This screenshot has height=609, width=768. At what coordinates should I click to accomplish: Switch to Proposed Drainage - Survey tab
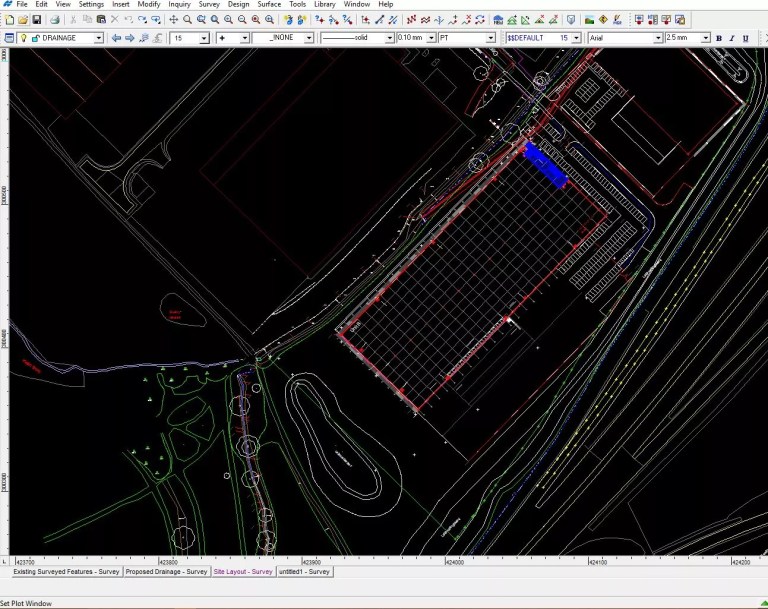[167, 572]
